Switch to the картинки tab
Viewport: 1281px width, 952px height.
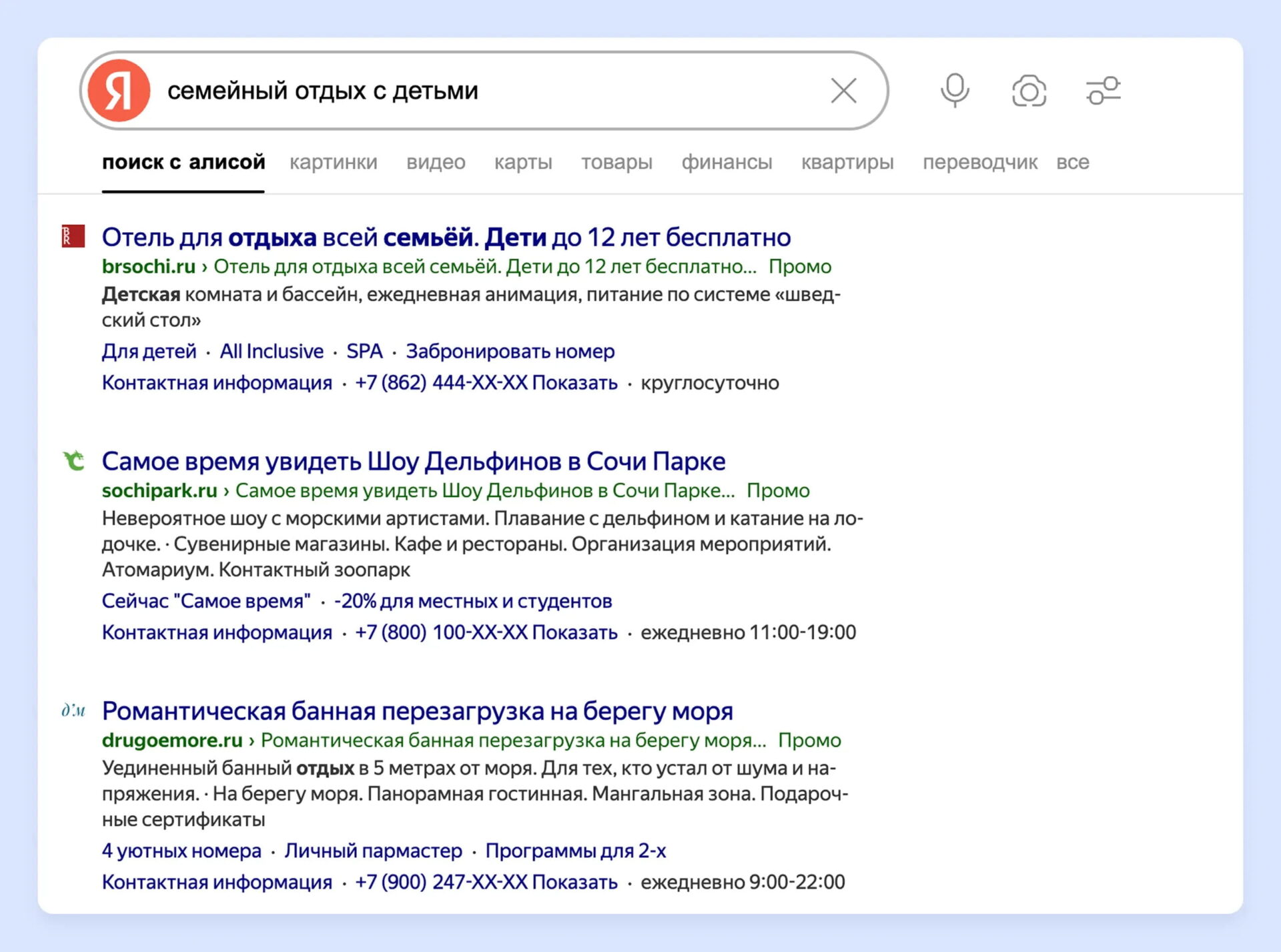click(333, 162)
